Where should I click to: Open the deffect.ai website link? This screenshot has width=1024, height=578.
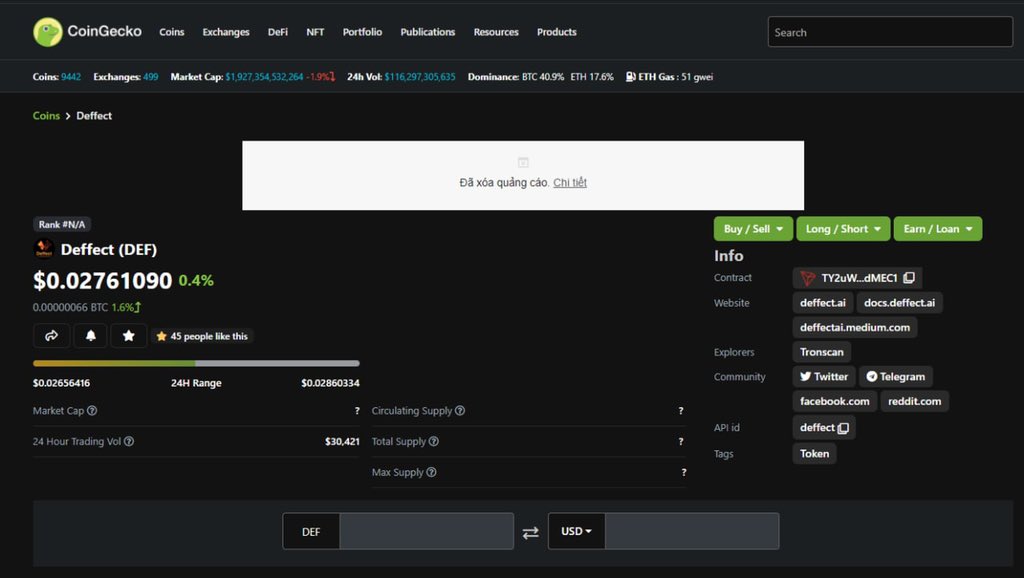point(823,302)
